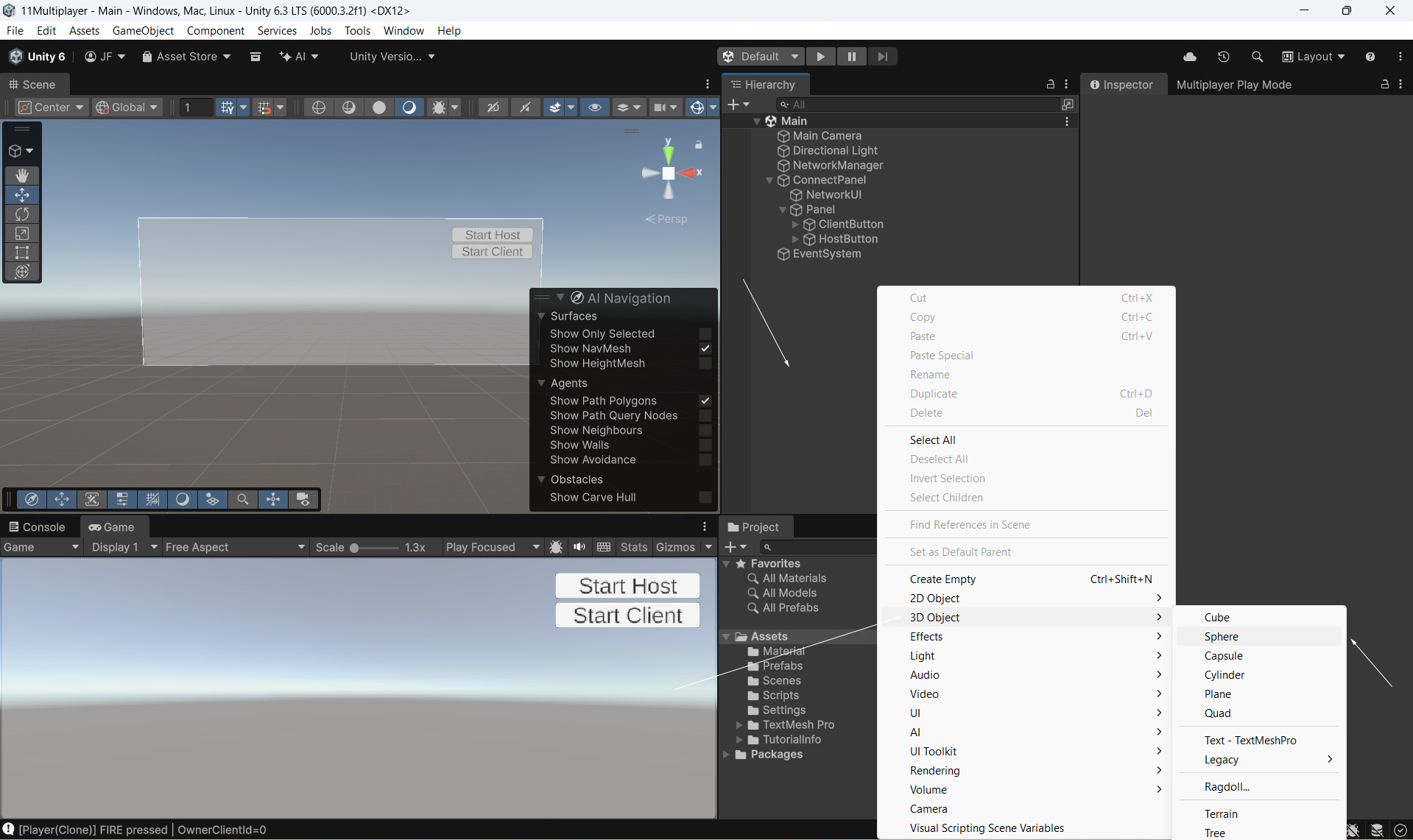Image resolution: width=1413 pixels, height=840 pixels.
Task: Switch to the Console tab
Action: click(x=37, y=527)
